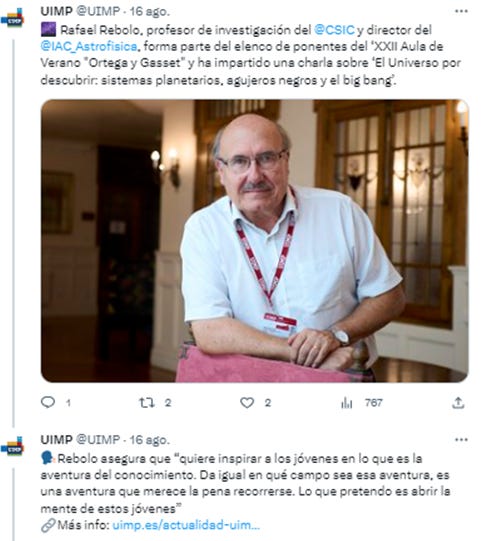Click the reply icon under first tweet

click(x=48, y=402)
